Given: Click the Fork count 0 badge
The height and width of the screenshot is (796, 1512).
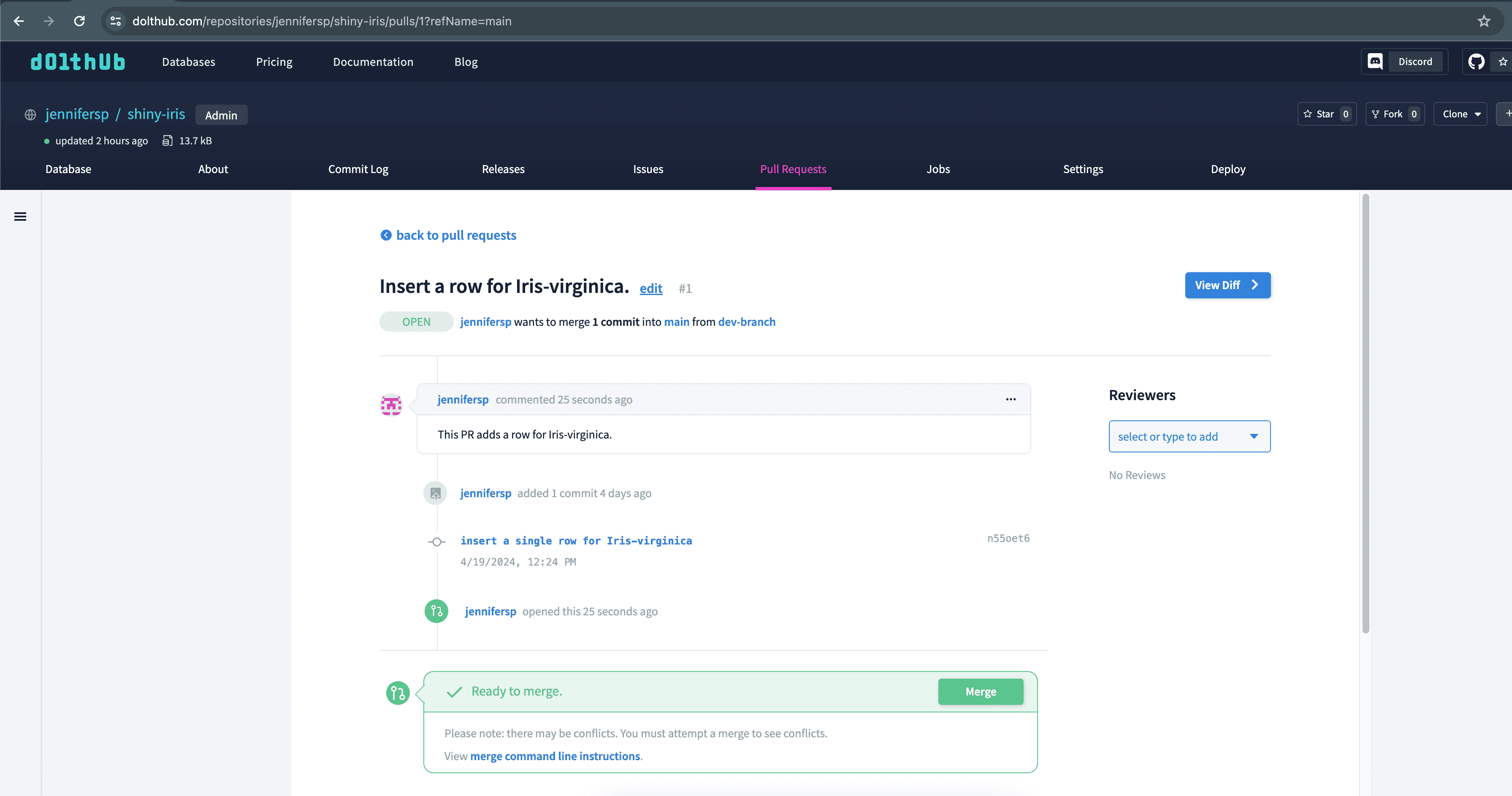Looking at the screenshot, I should [x=1414, y=114].
